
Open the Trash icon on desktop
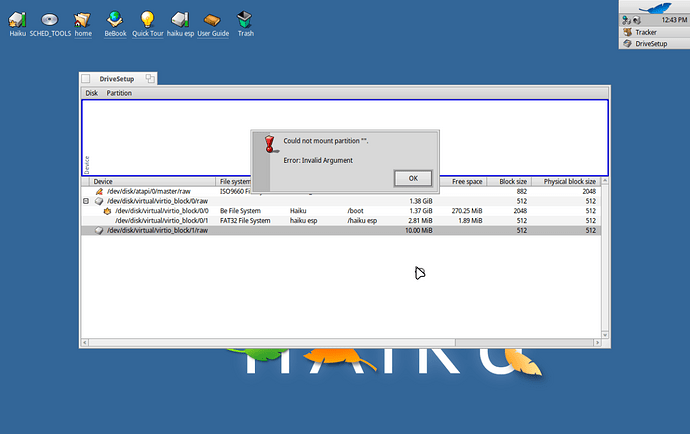pos(245,19)
